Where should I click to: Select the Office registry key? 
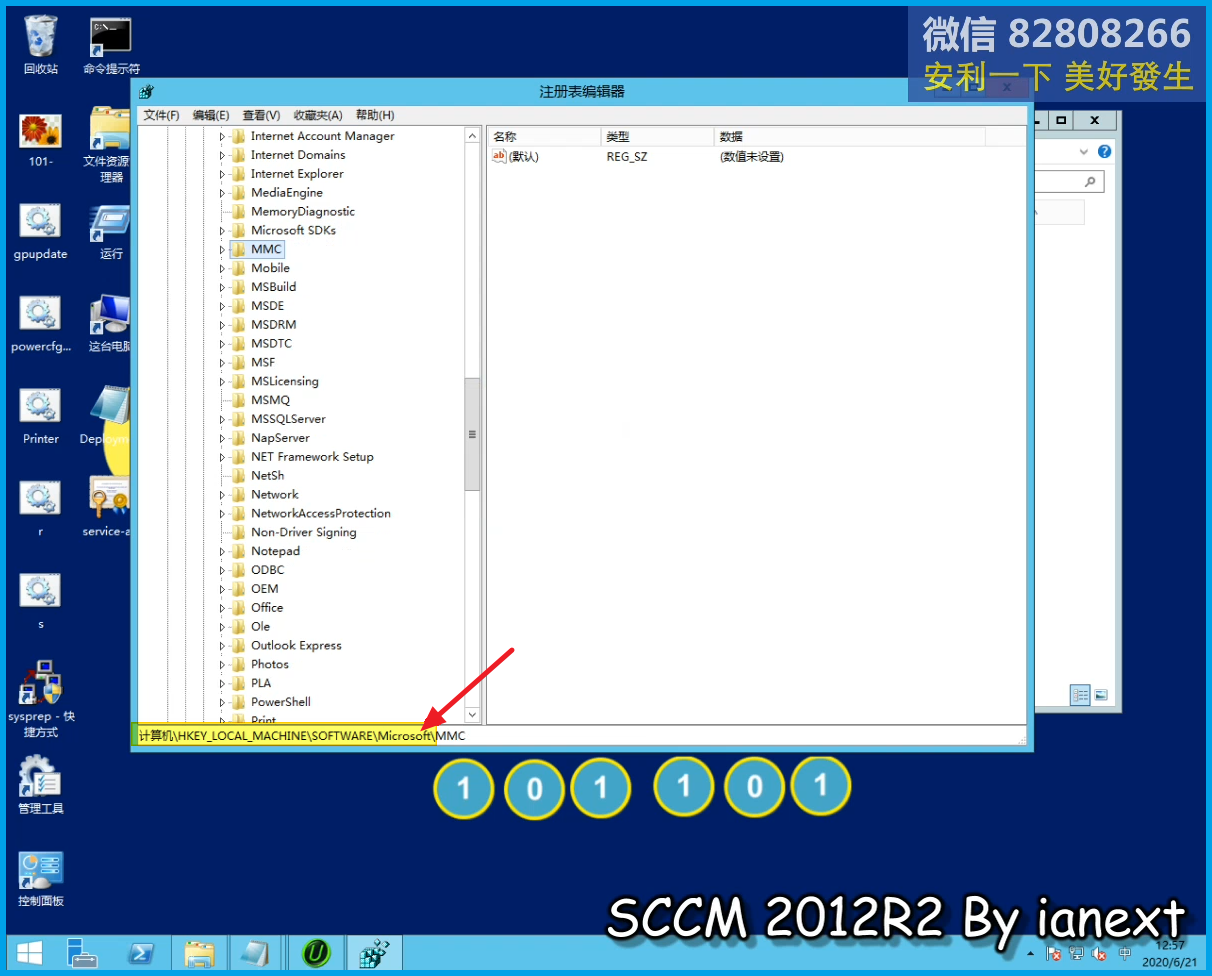tap(267, 608)
